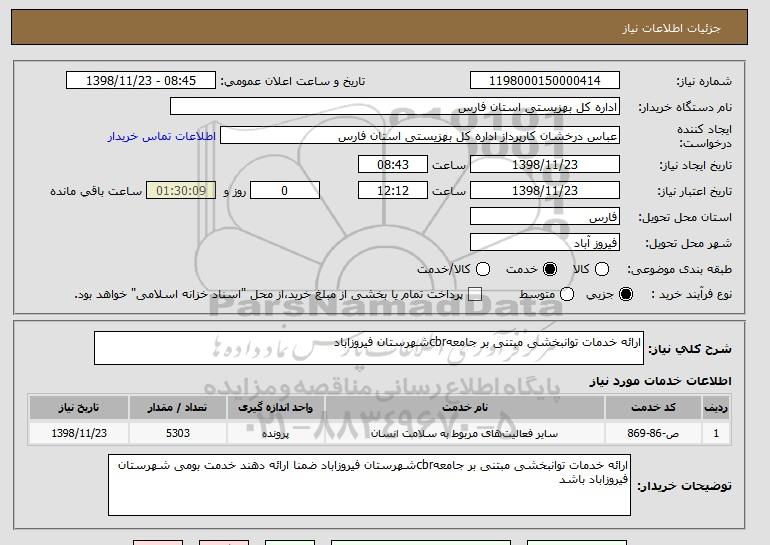Click the اطلاعات خدمات مورد نیاز heading
This screenshot has width=770, height=545.
pos(660,381)
